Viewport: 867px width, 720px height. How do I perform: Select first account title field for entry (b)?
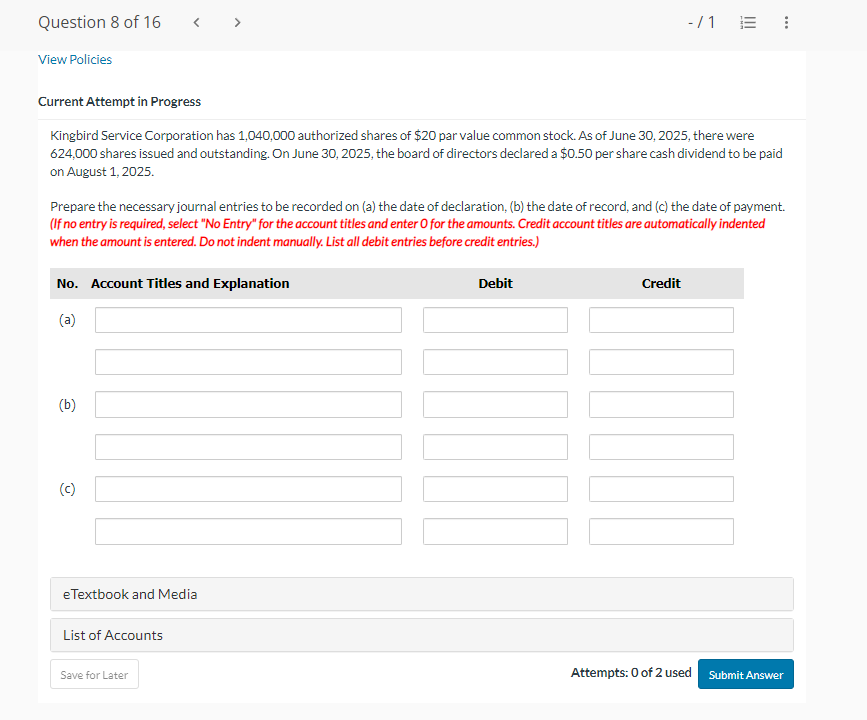(248, 405)
